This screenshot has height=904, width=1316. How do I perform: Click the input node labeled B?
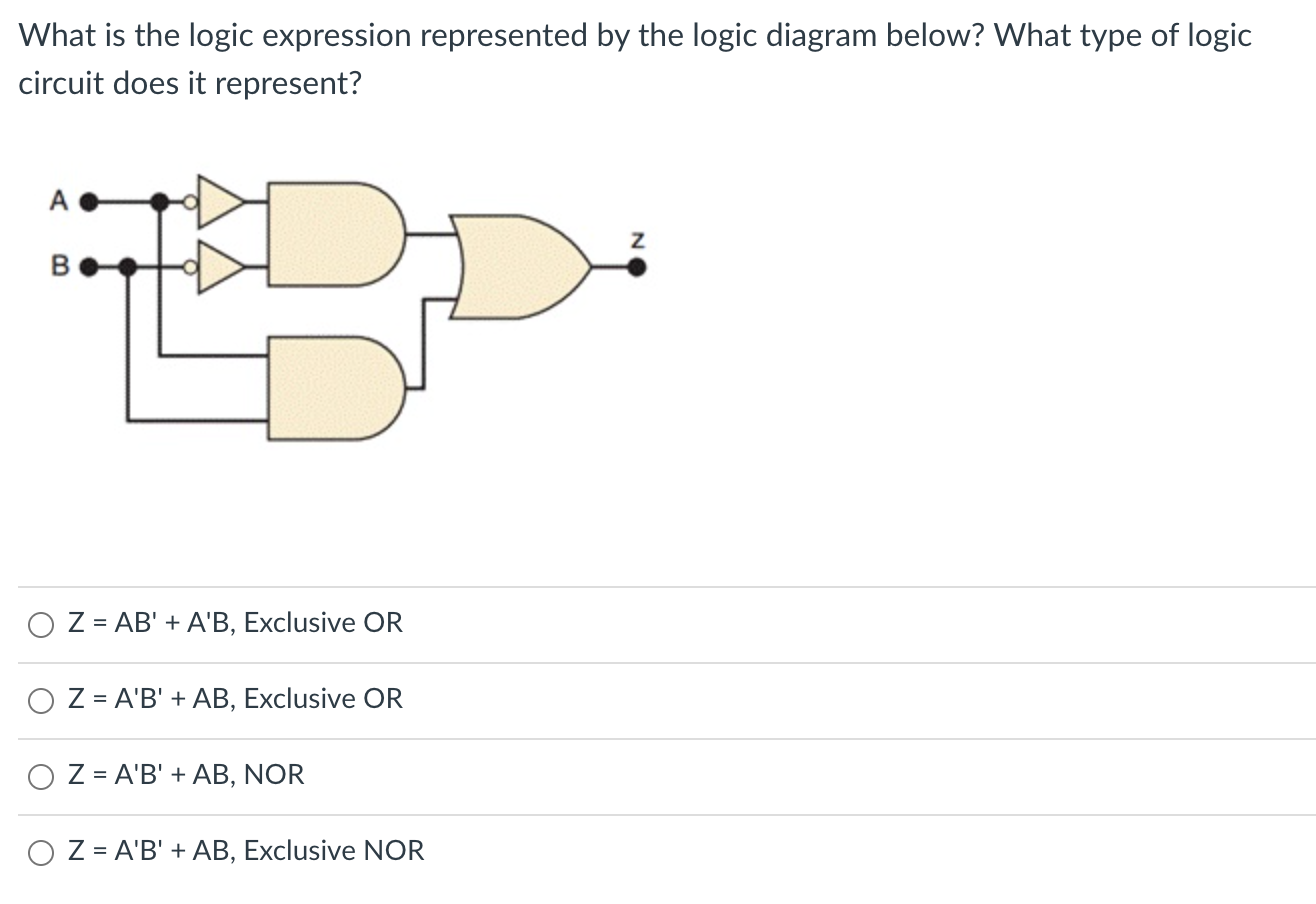pyautogui.click(x=88, y=265)
